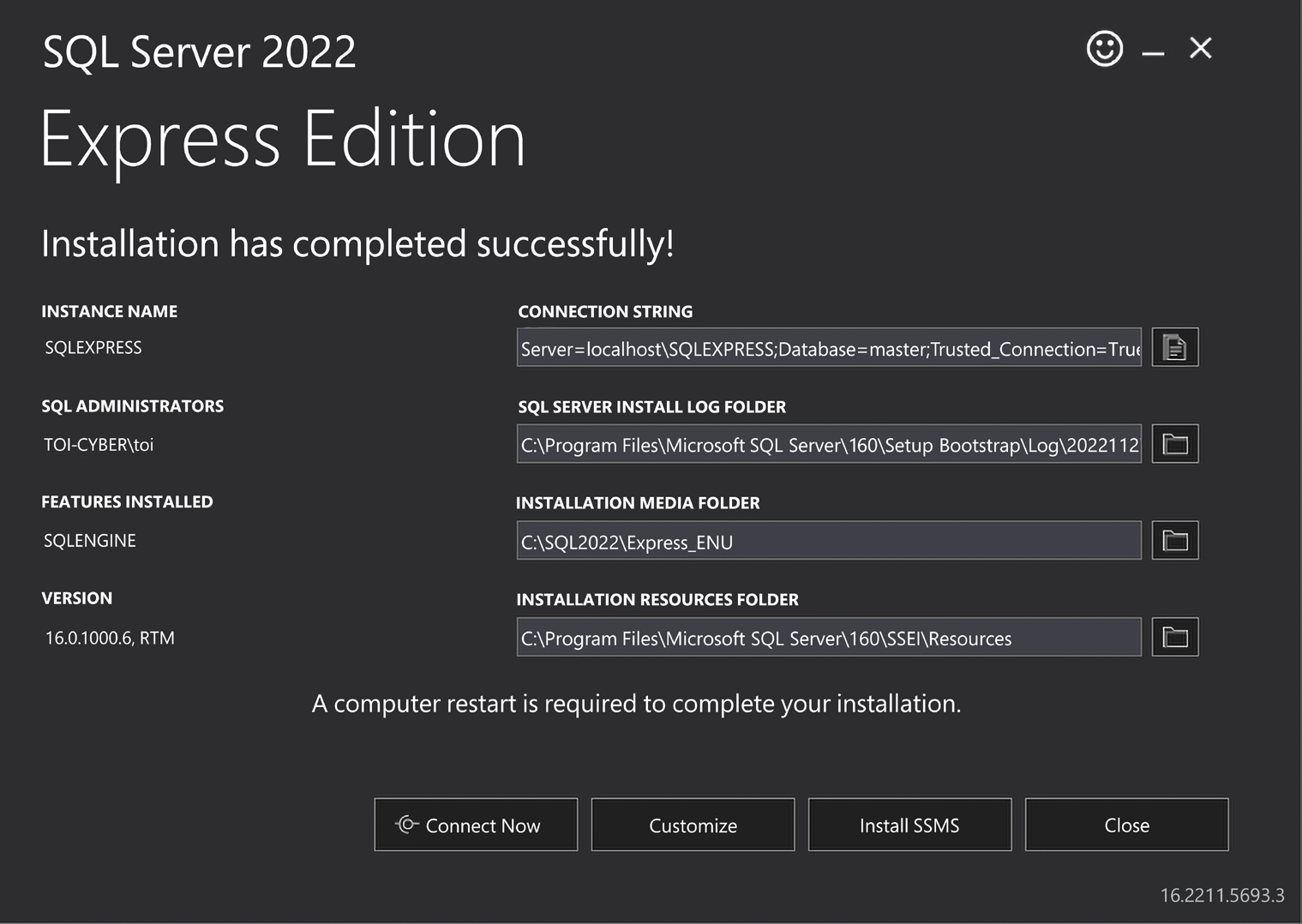Click the FEATURES INSTALLED label
The width and height of the screenshot is (1302, 924).
(x=127, y=502)
